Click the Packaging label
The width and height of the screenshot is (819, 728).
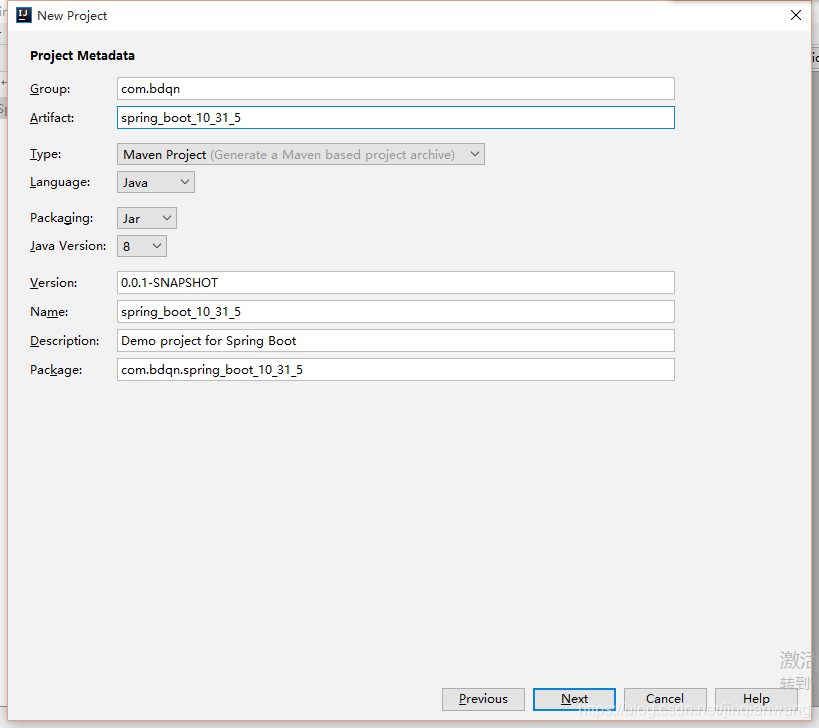(x=61, y=218)
